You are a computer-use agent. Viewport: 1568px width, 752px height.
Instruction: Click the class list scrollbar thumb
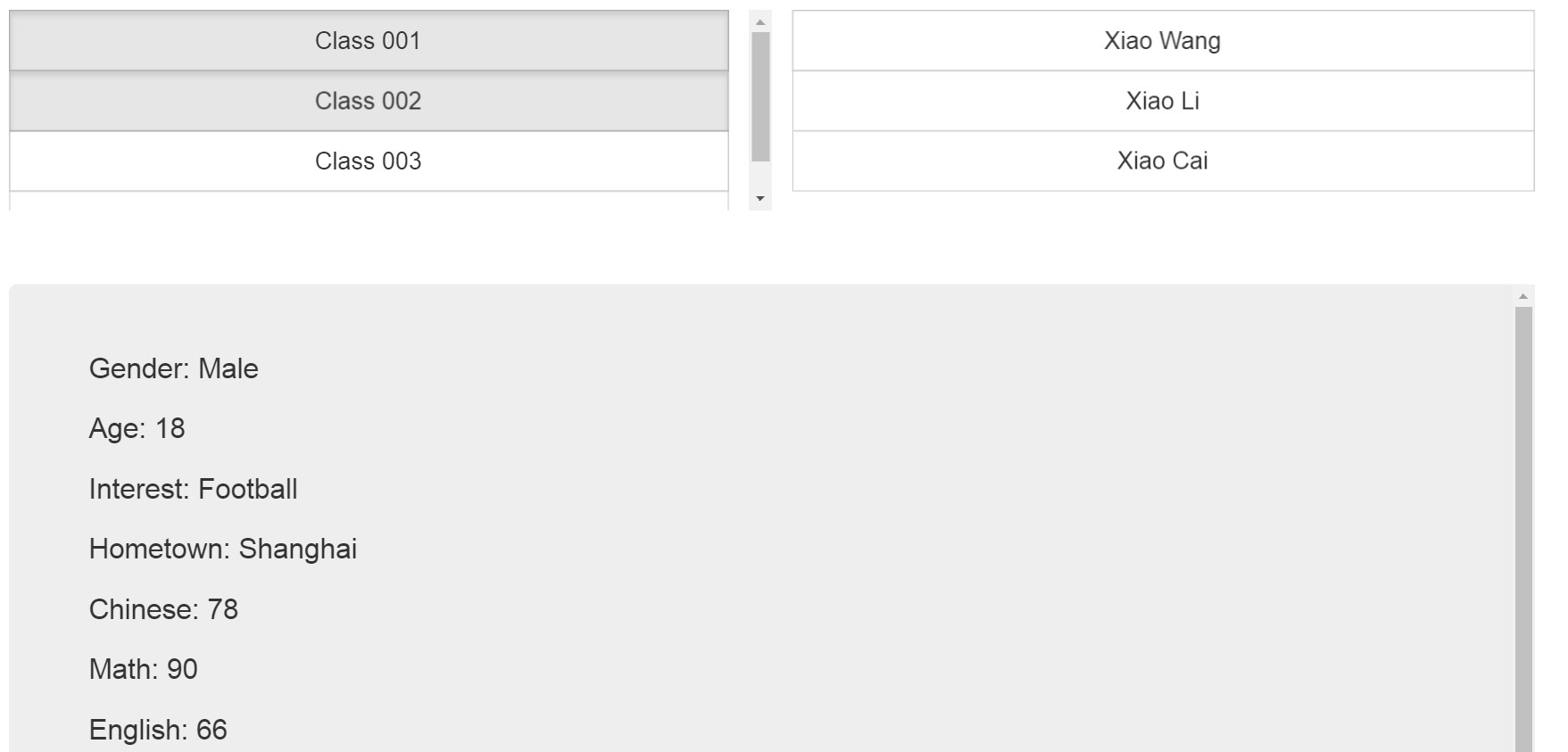pos(760,96)
